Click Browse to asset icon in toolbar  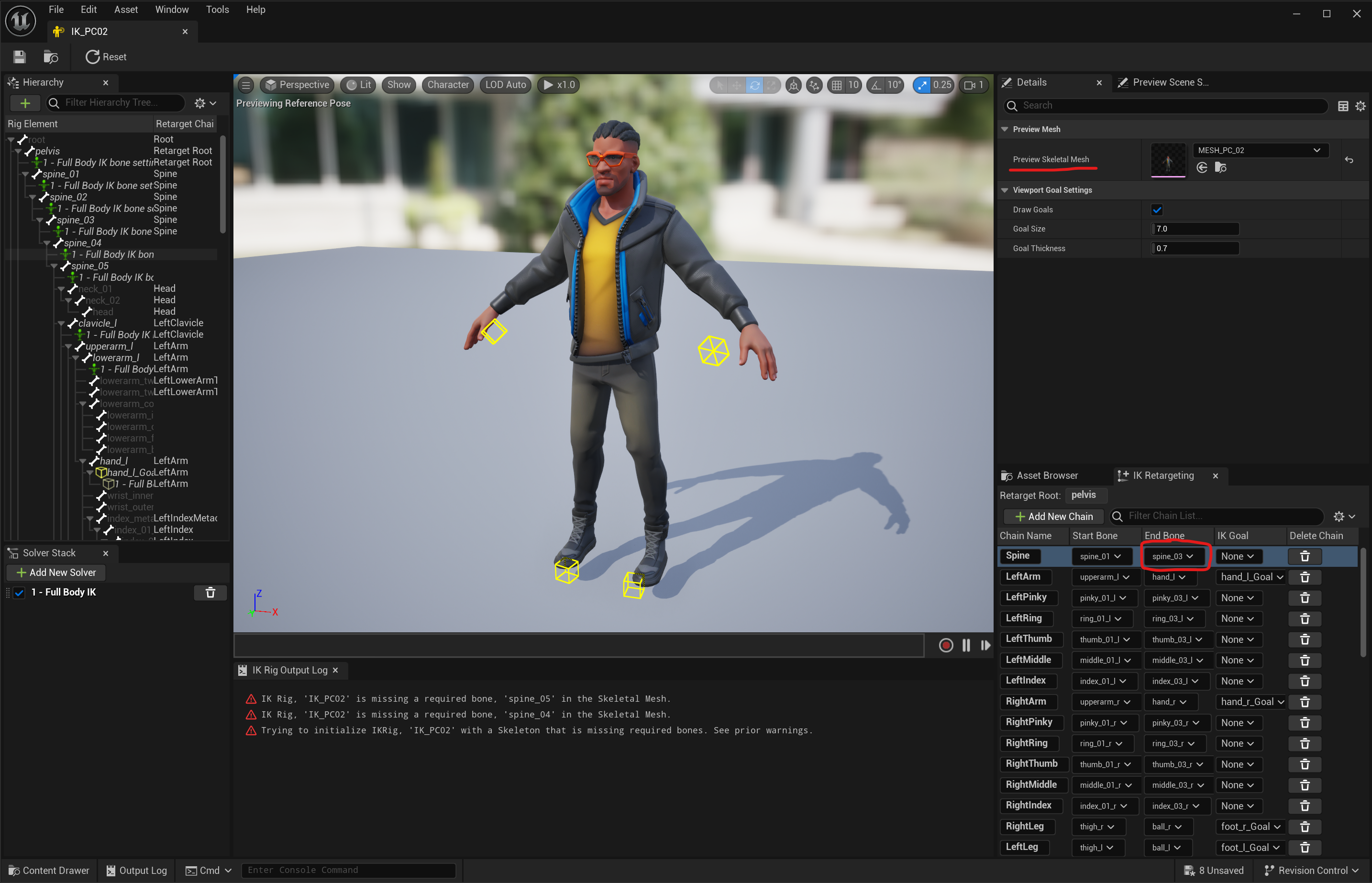pyautogui.click(x=51, y=57)
